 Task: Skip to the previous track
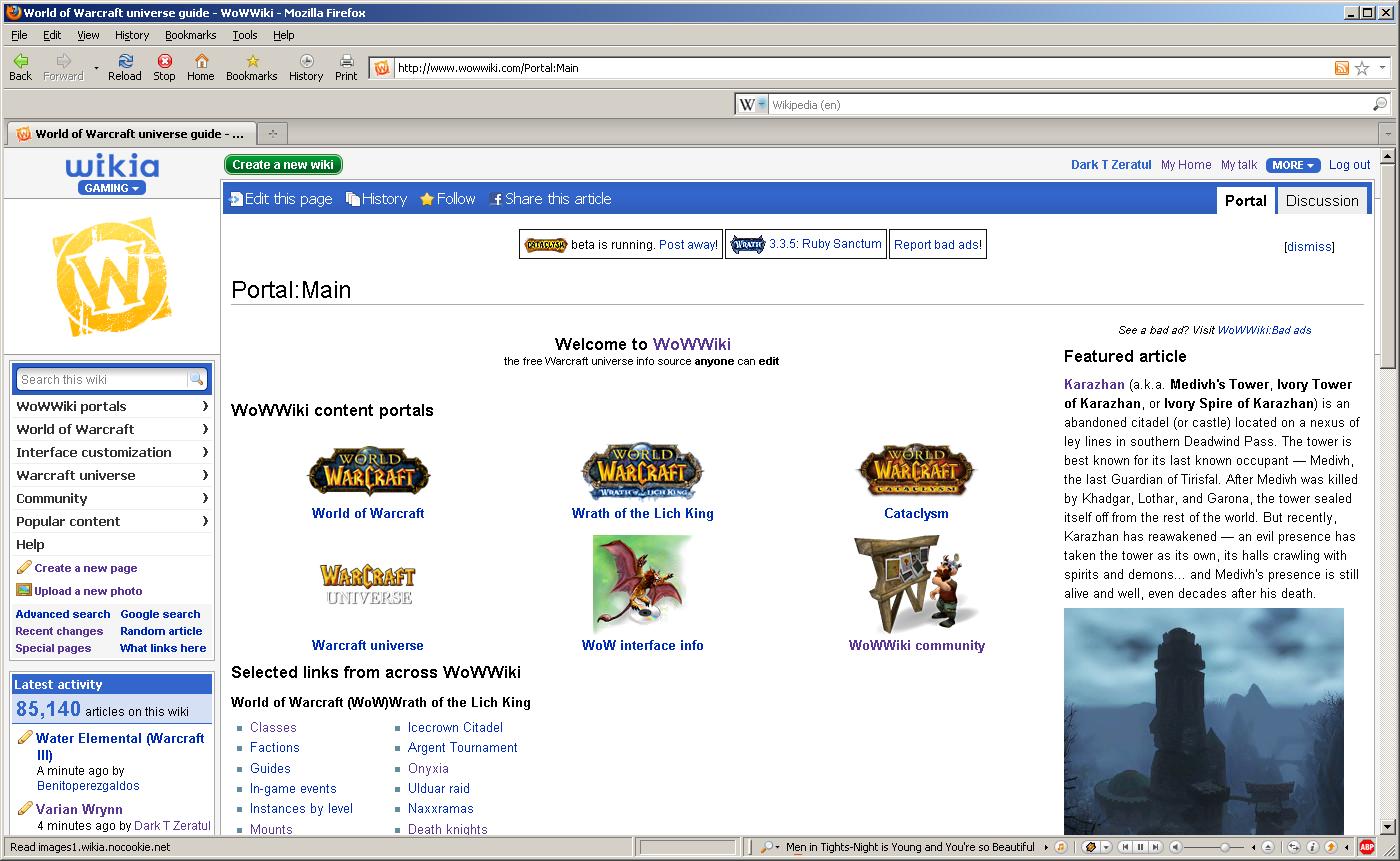click(x=1126, y=847)
